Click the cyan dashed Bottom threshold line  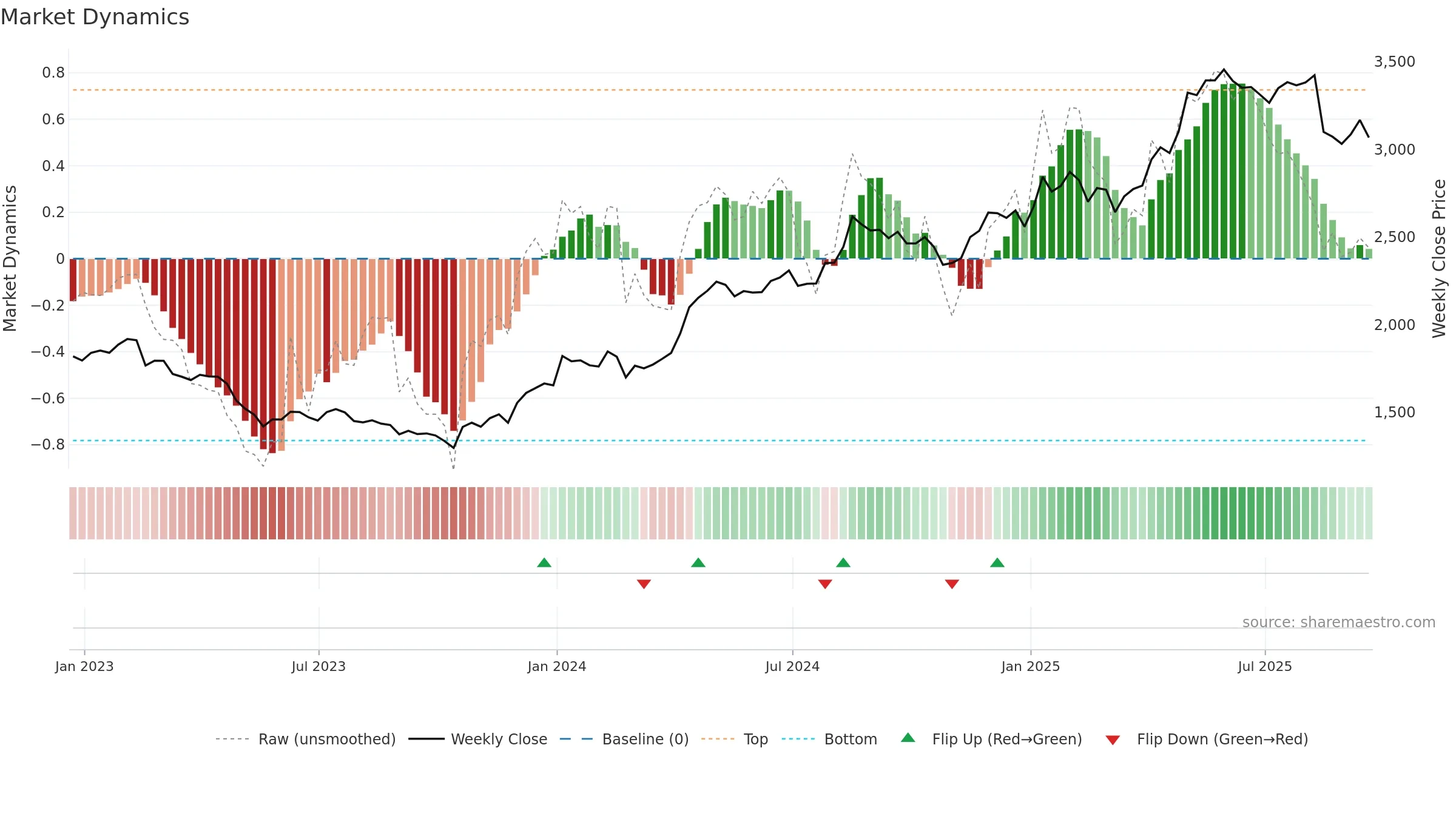(x=719, y=440)
